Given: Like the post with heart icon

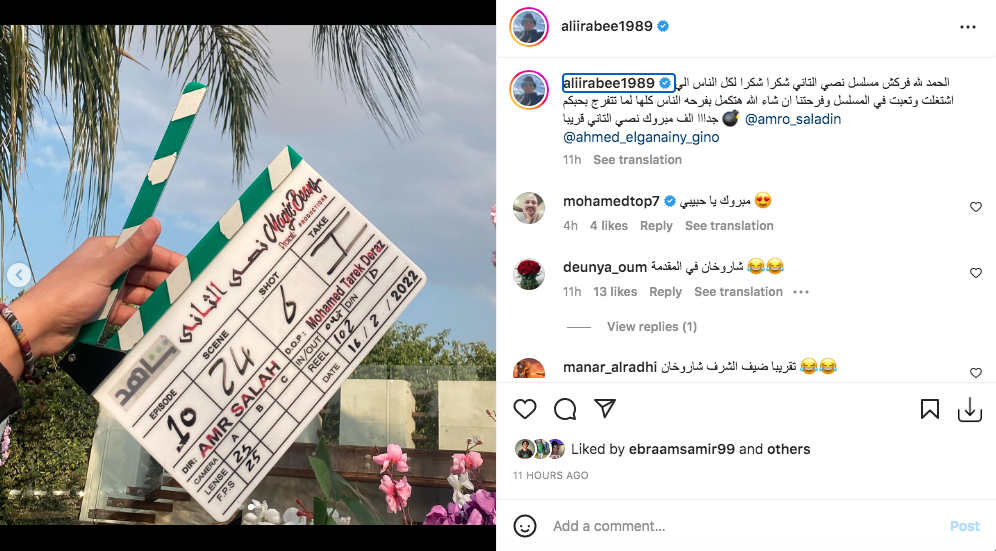Looking at the screenshot, I should [525, 409].
